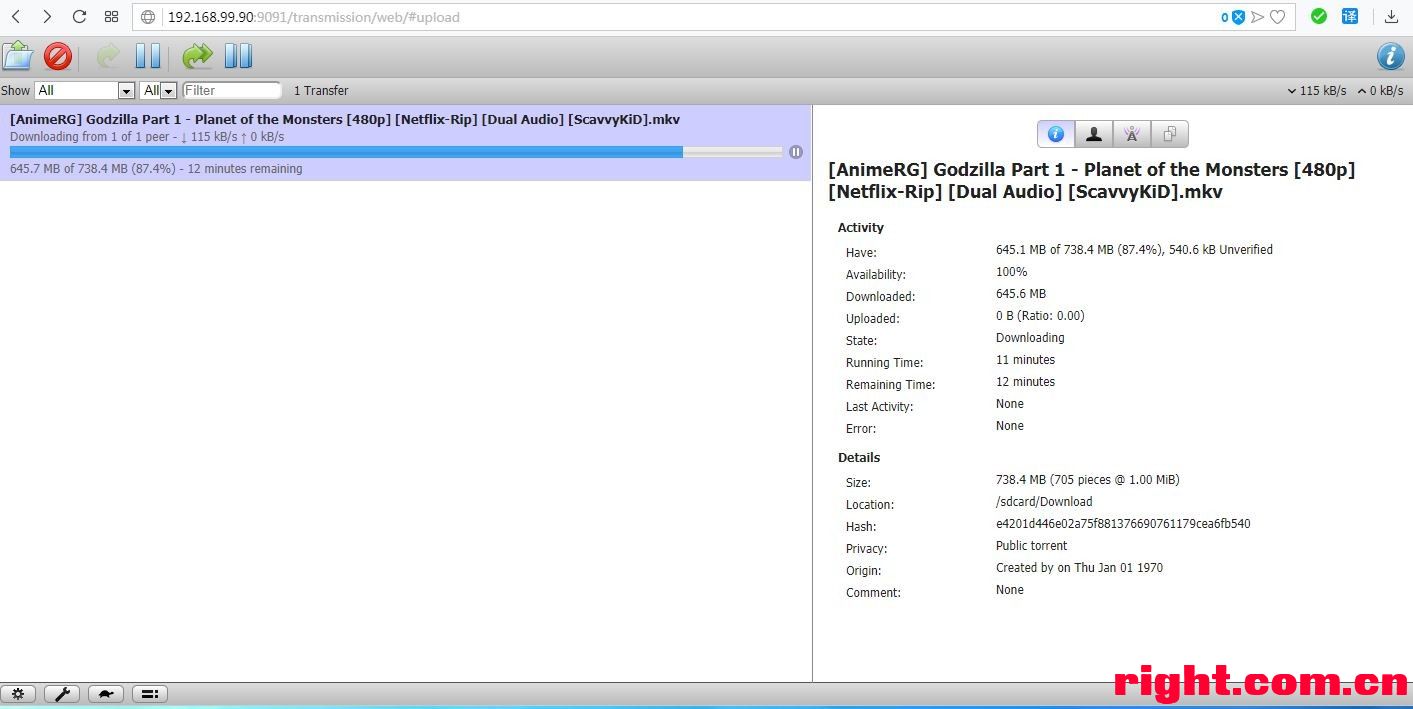This screenshot has width=1413, height=709.
Task: Focus the Filter text field
Action: coord(232,90)
